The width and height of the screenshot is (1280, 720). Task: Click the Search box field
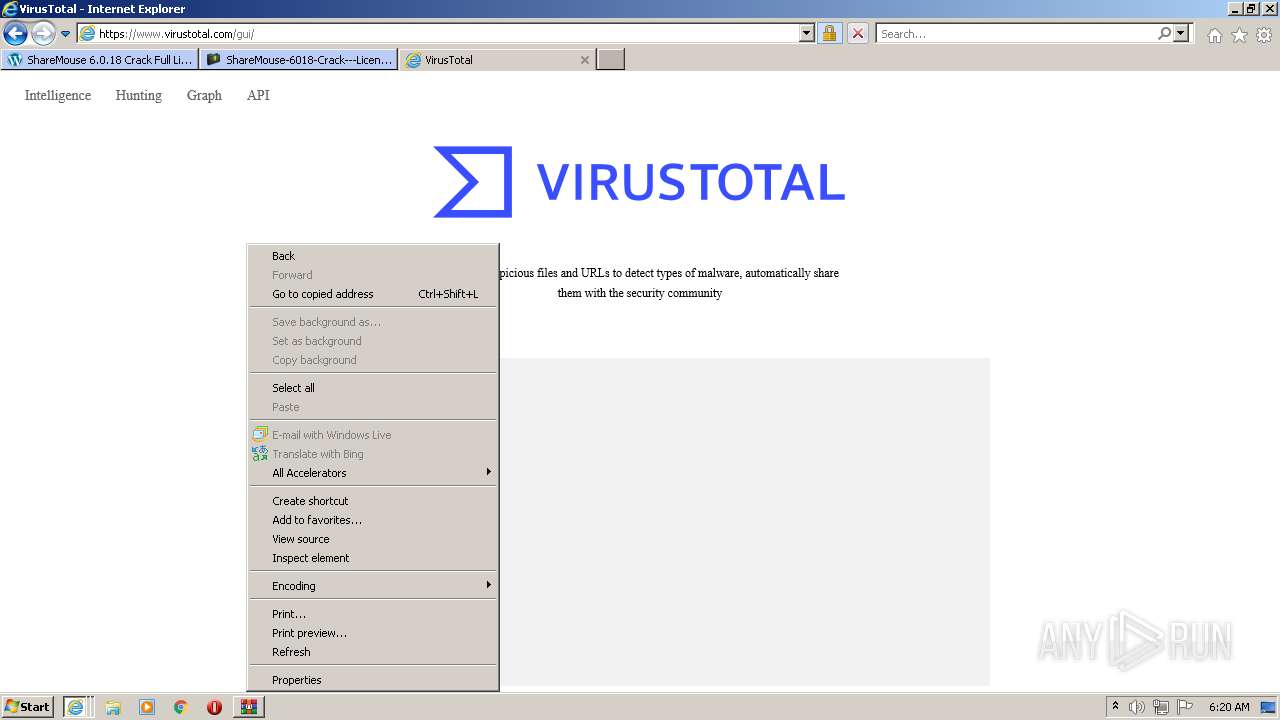pos(1015,33)
